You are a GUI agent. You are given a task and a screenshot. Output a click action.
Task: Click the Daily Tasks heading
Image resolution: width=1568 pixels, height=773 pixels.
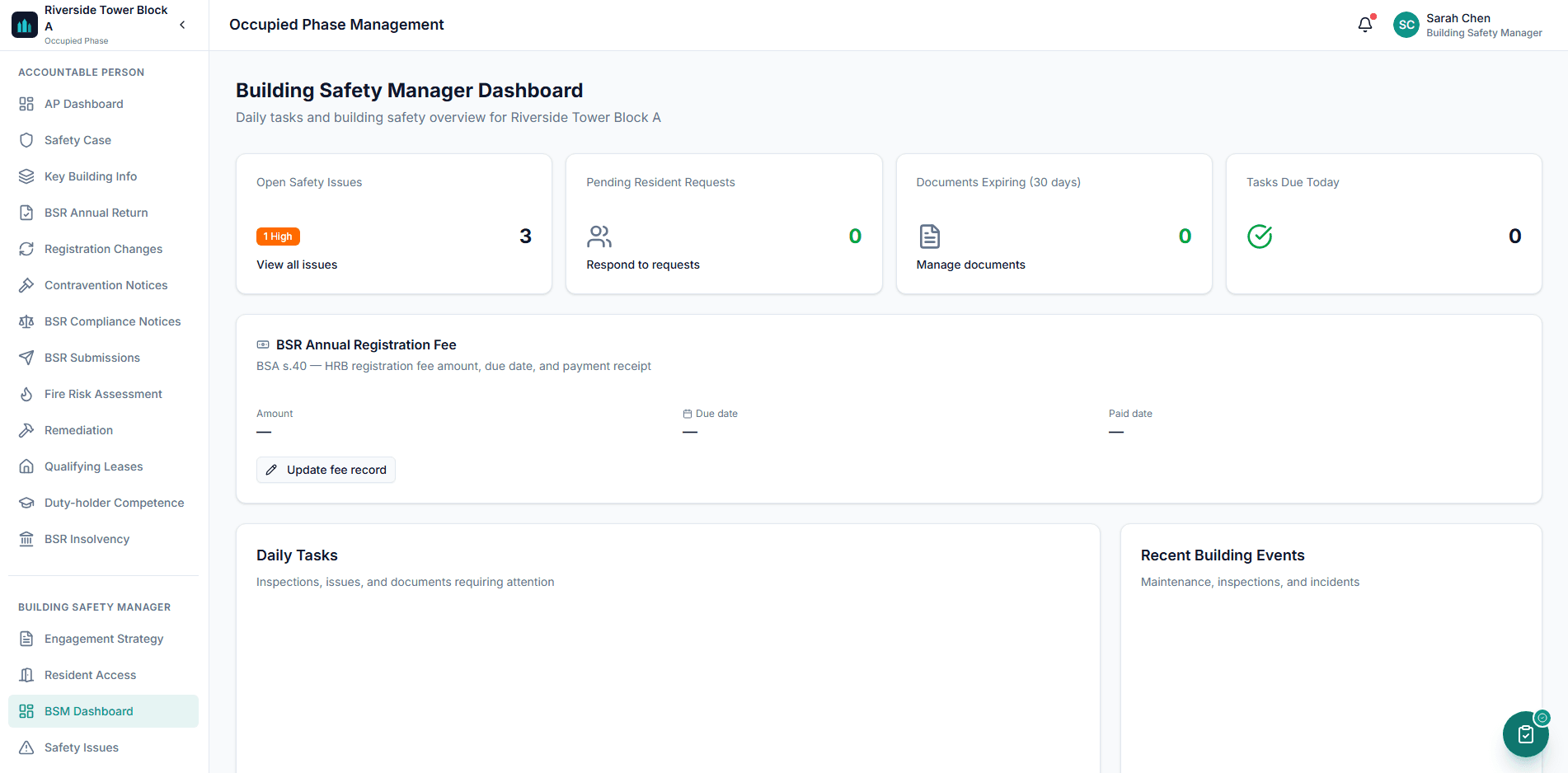297,555
